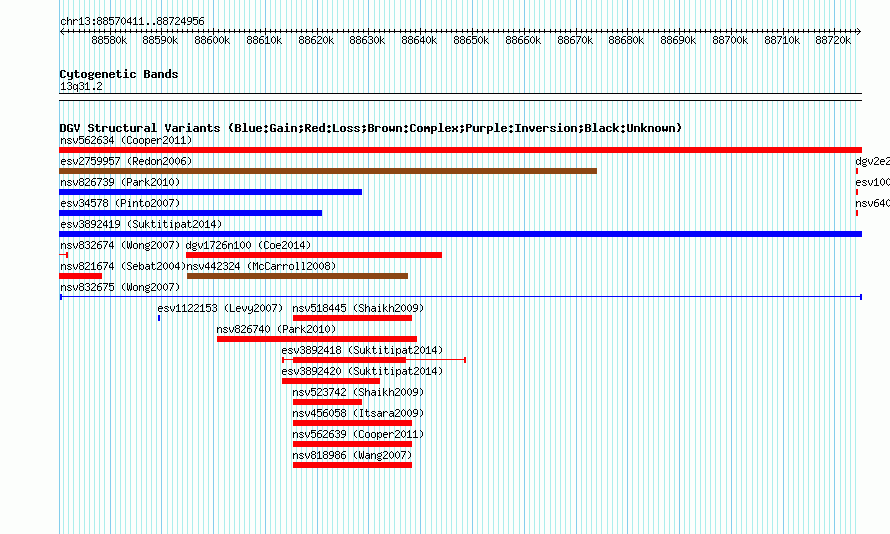
Task: Click the partially visible nsv640 label
Action: [x=872, y=203]
